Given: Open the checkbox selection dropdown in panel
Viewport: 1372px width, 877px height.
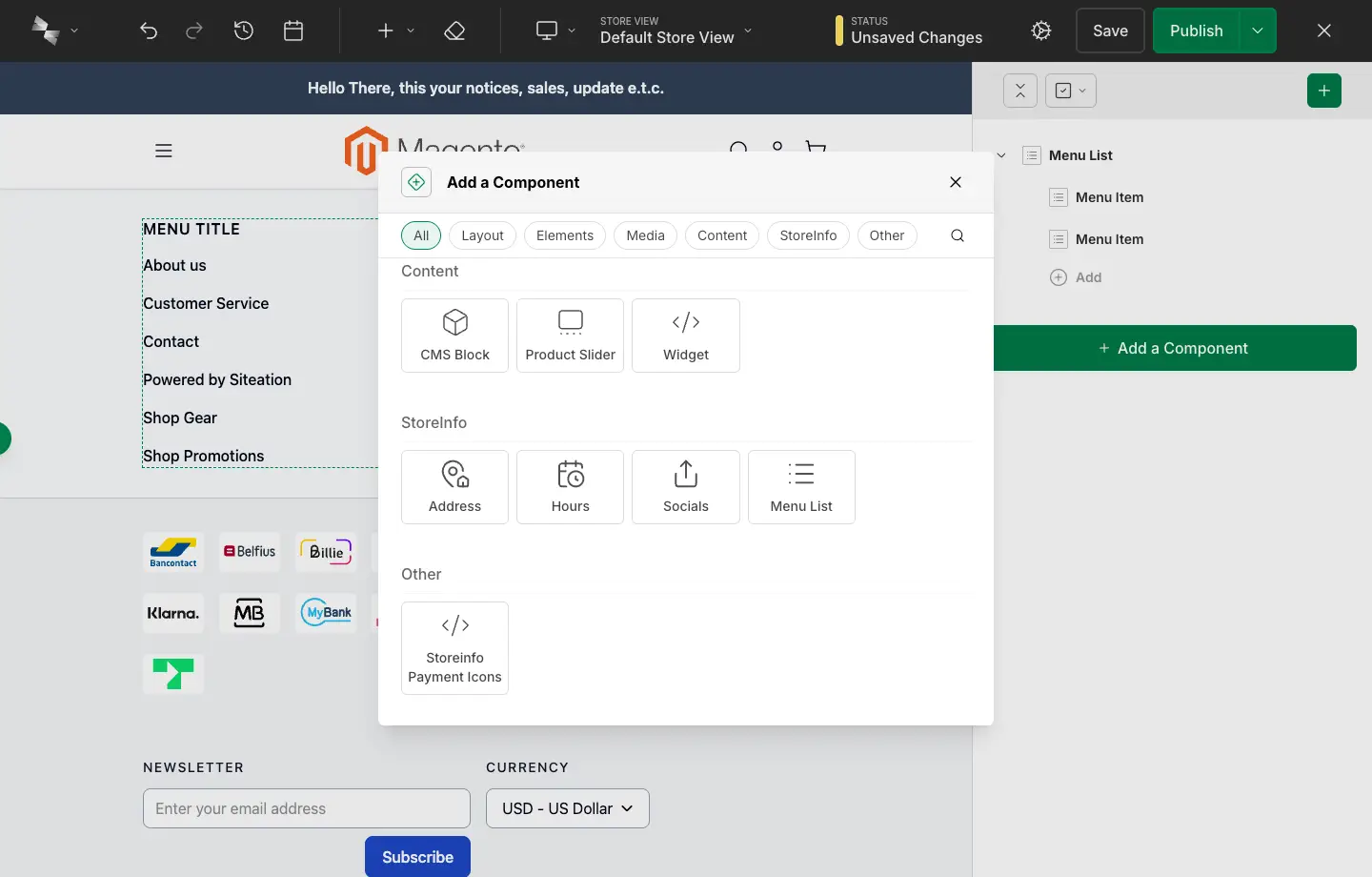Looking at the screenshot, I should point(1071,91).
